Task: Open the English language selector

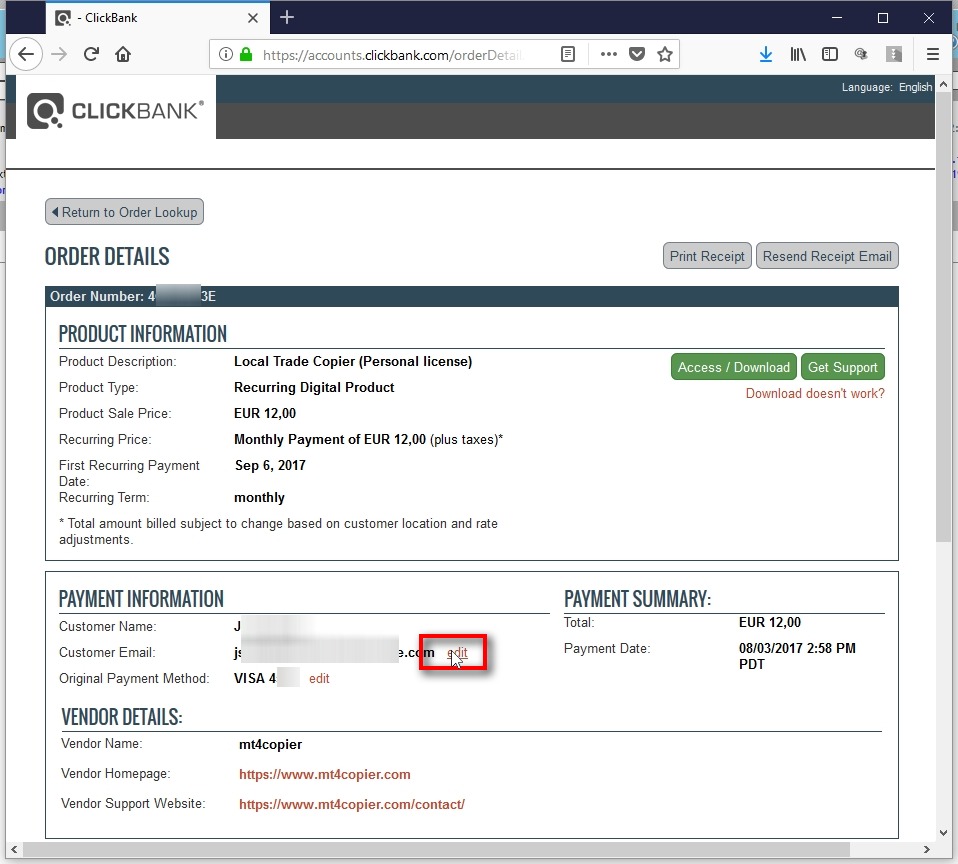Action: (x=915, y=87)
